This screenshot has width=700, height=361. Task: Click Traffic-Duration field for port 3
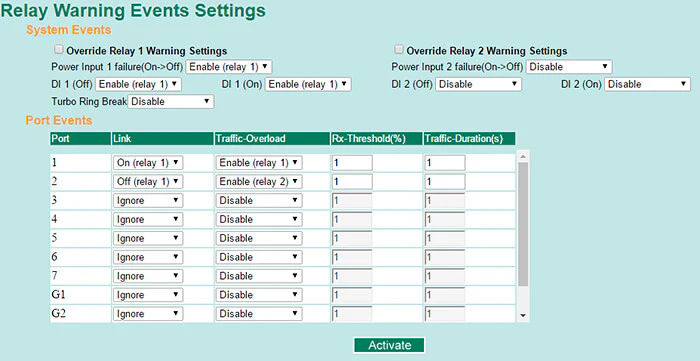[445, 200]
